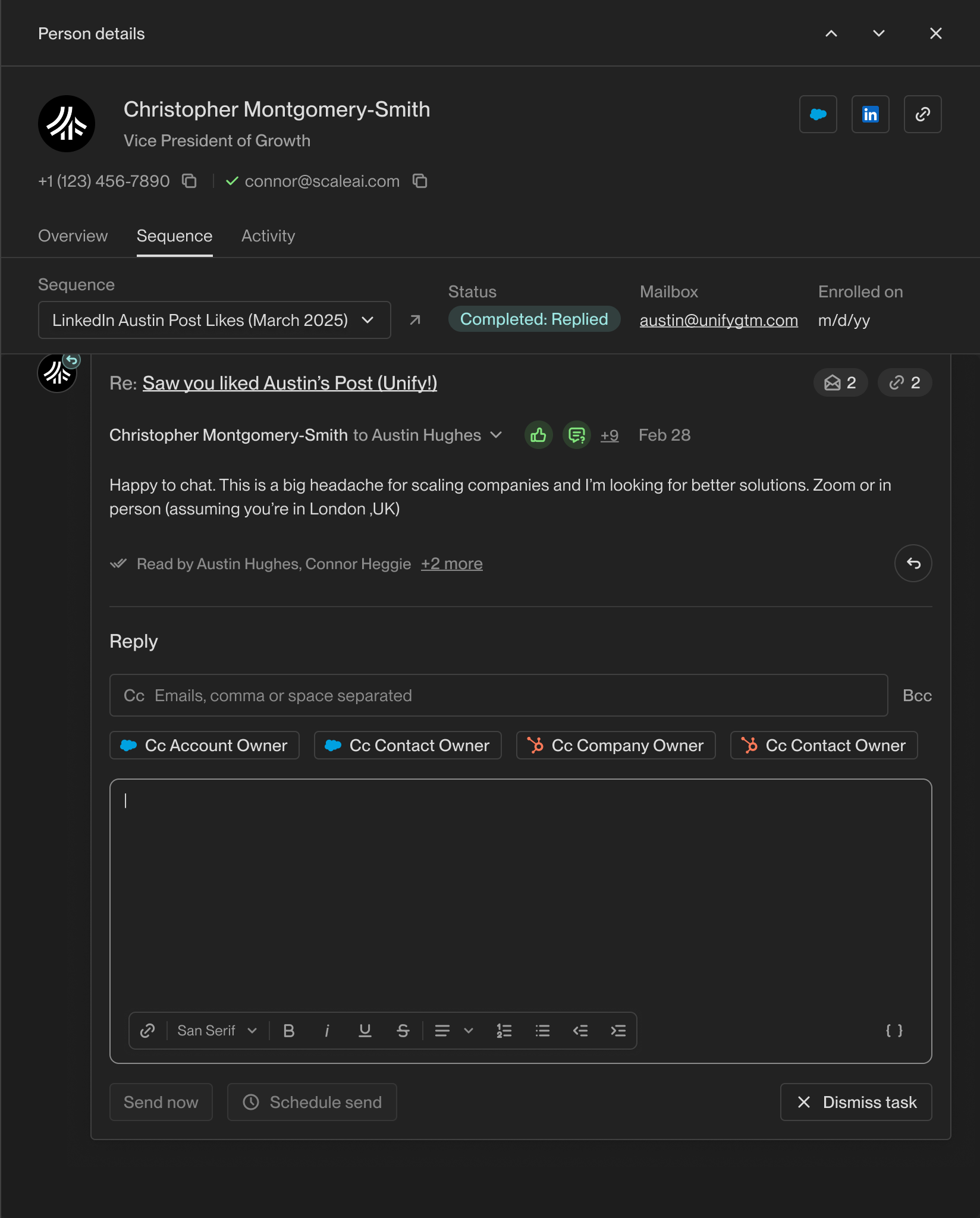Add HubSpot Cc Contact Owner
Screen dimensions: 980x1218
[824, 745]
